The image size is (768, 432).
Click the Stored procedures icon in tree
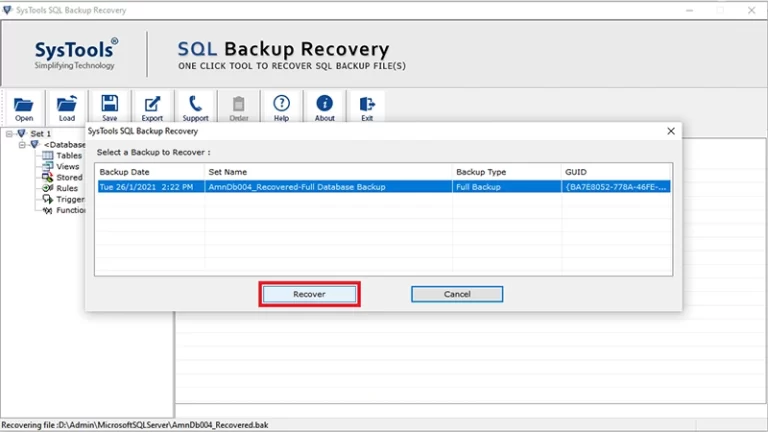[48, 177]
